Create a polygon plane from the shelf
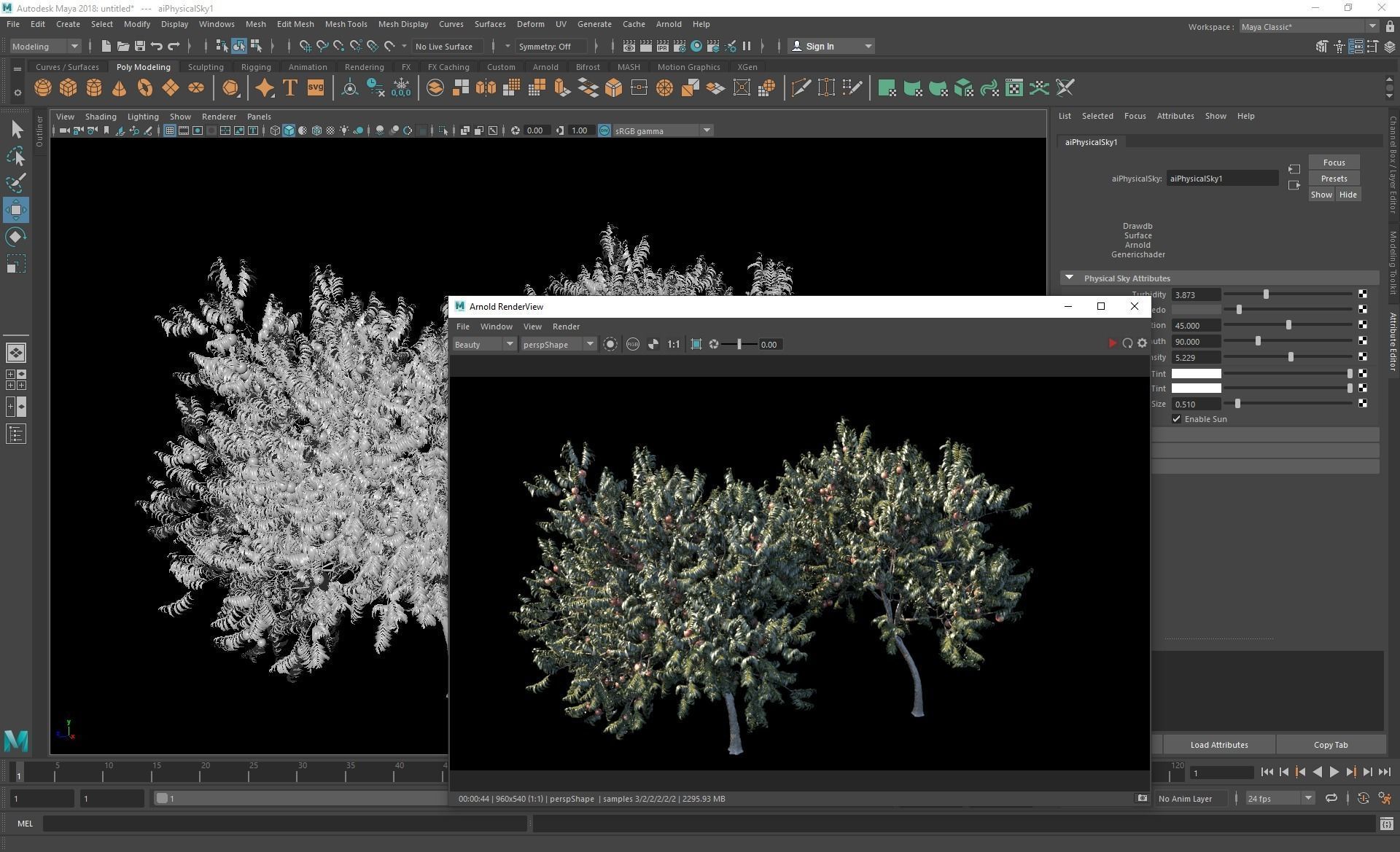 click(170, 88)
